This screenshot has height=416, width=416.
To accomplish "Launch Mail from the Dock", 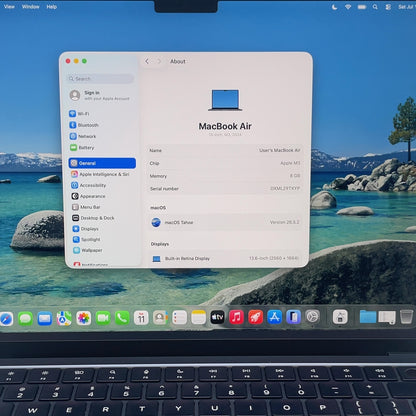I will pos(45,319).
